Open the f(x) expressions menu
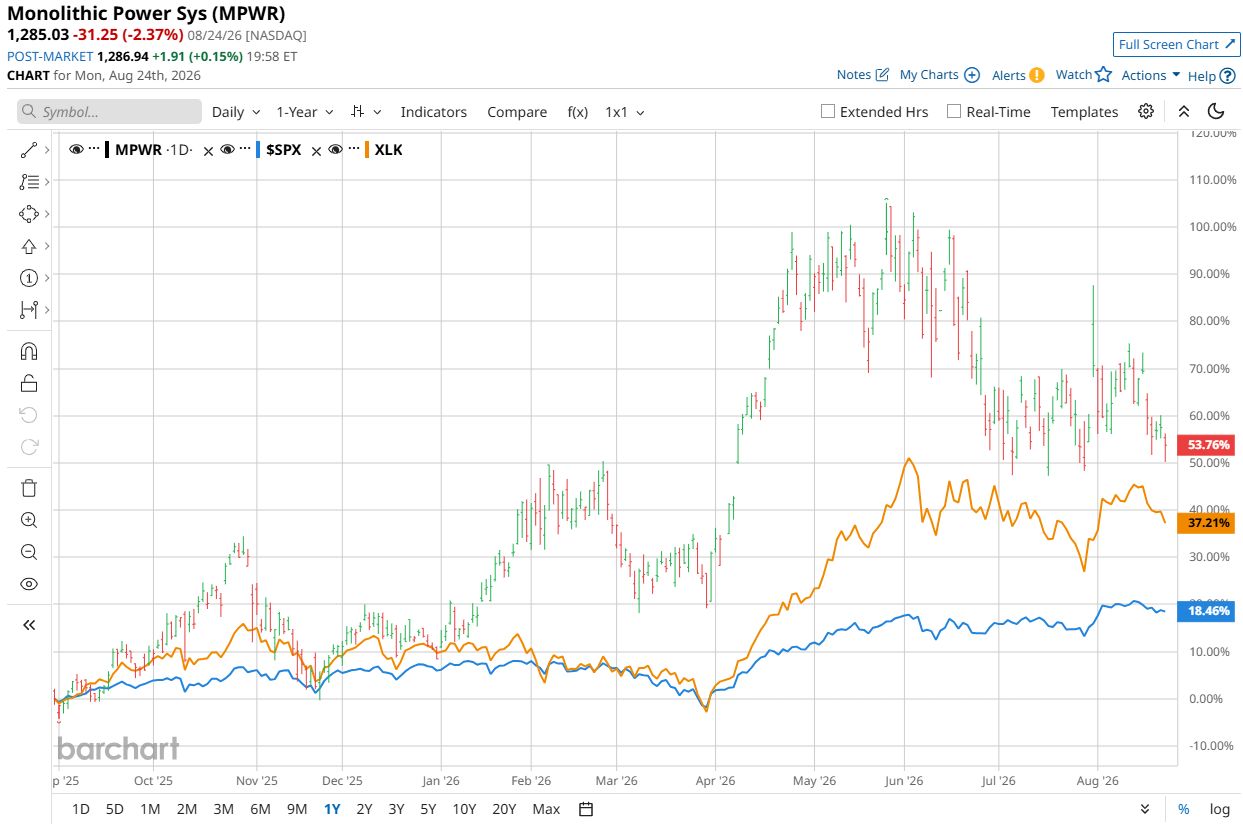Viewport: 1243px width, 832px height. pyautogui.click(x=578, y=112)
